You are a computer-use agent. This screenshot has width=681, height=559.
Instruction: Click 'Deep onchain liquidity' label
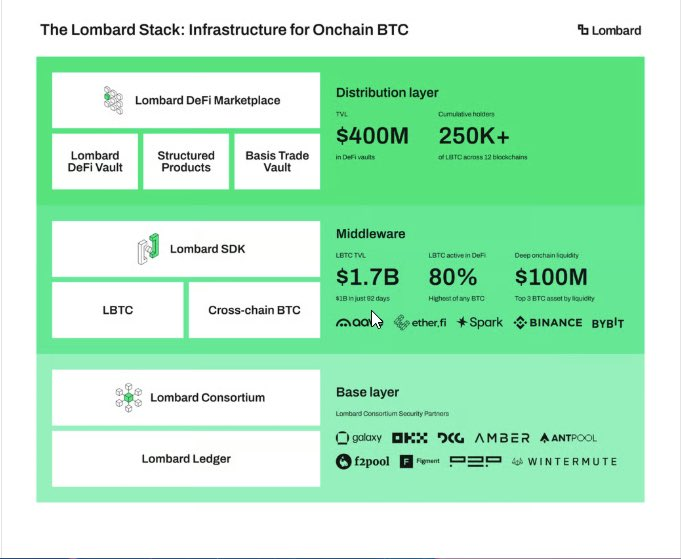click(x=547, y=255)
